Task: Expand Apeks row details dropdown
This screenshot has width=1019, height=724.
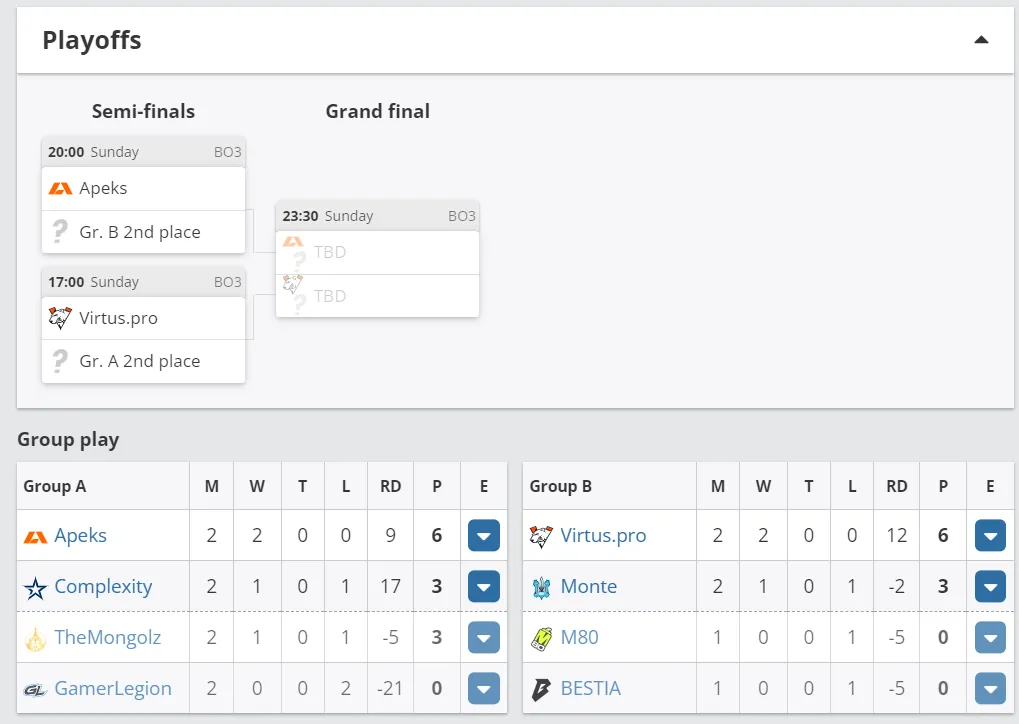Action: pyautogui.click(x=484, y=536)
